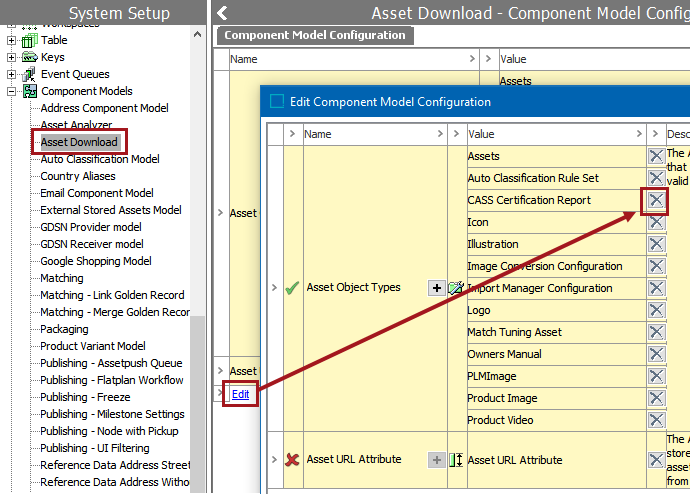Click the Table tree icon

point(29,40)
